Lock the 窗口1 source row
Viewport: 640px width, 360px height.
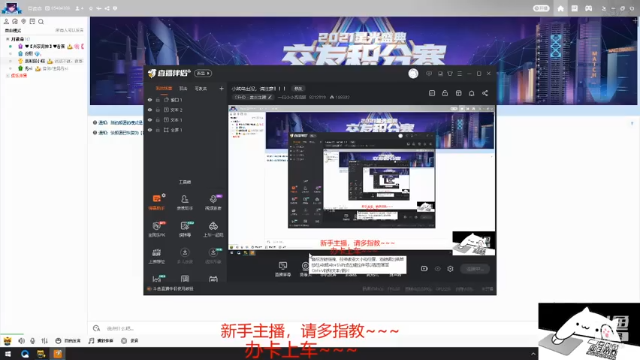point(158,100)
